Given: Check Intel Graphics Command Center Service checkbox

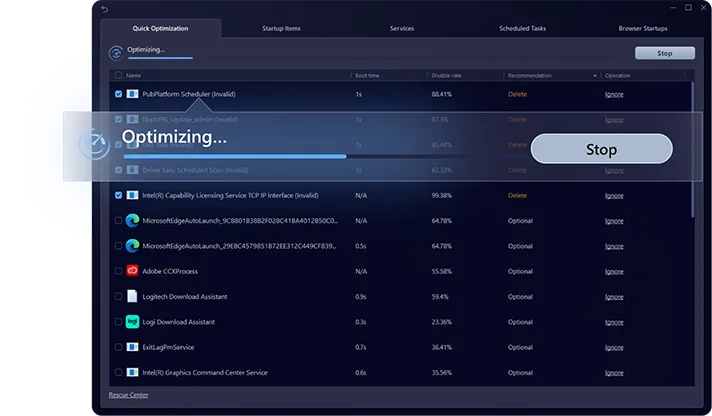Looking at the screenshot, I should point(119,372).
